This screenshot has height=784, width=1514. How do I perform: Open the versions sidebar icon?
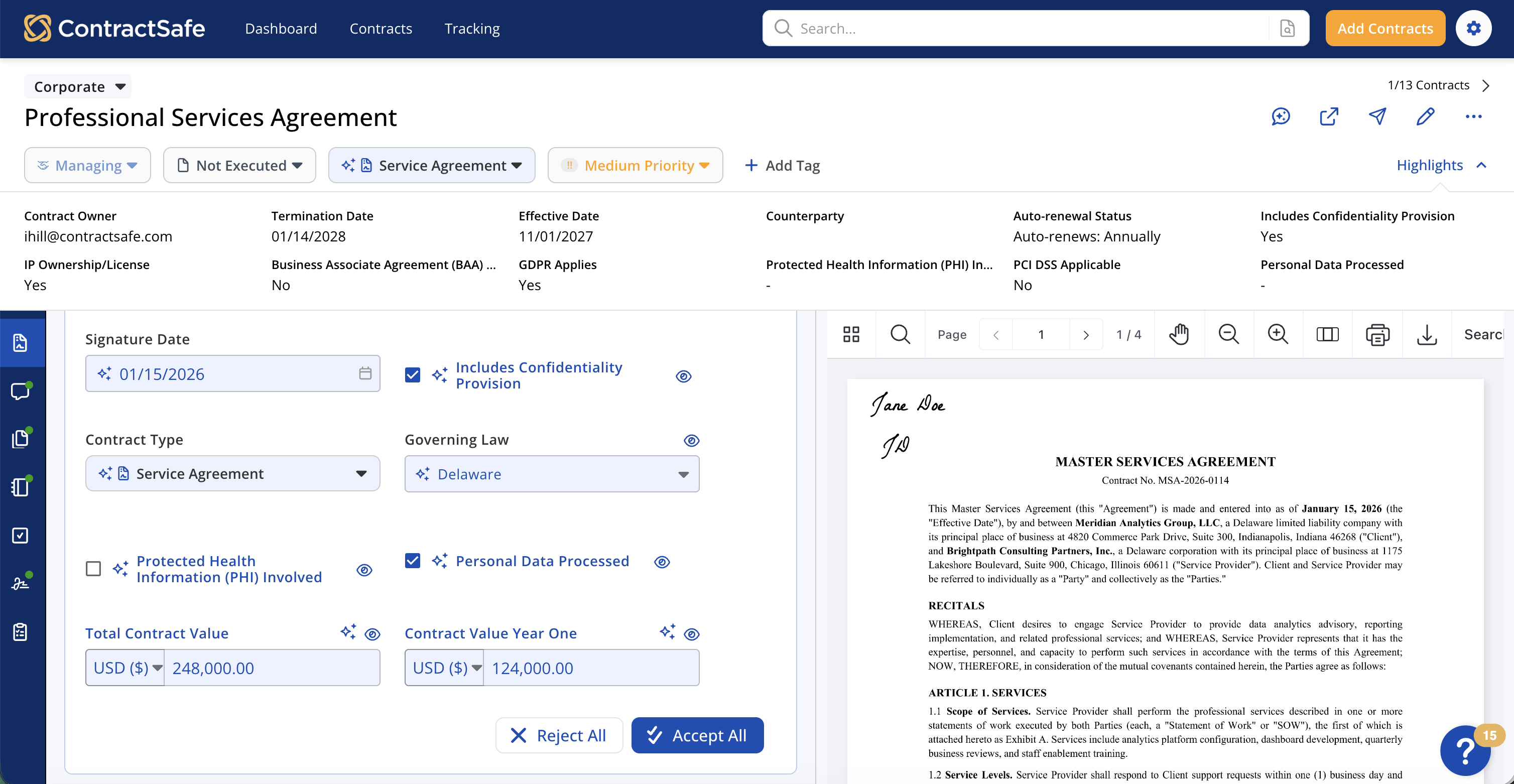[x=21, y=487]
